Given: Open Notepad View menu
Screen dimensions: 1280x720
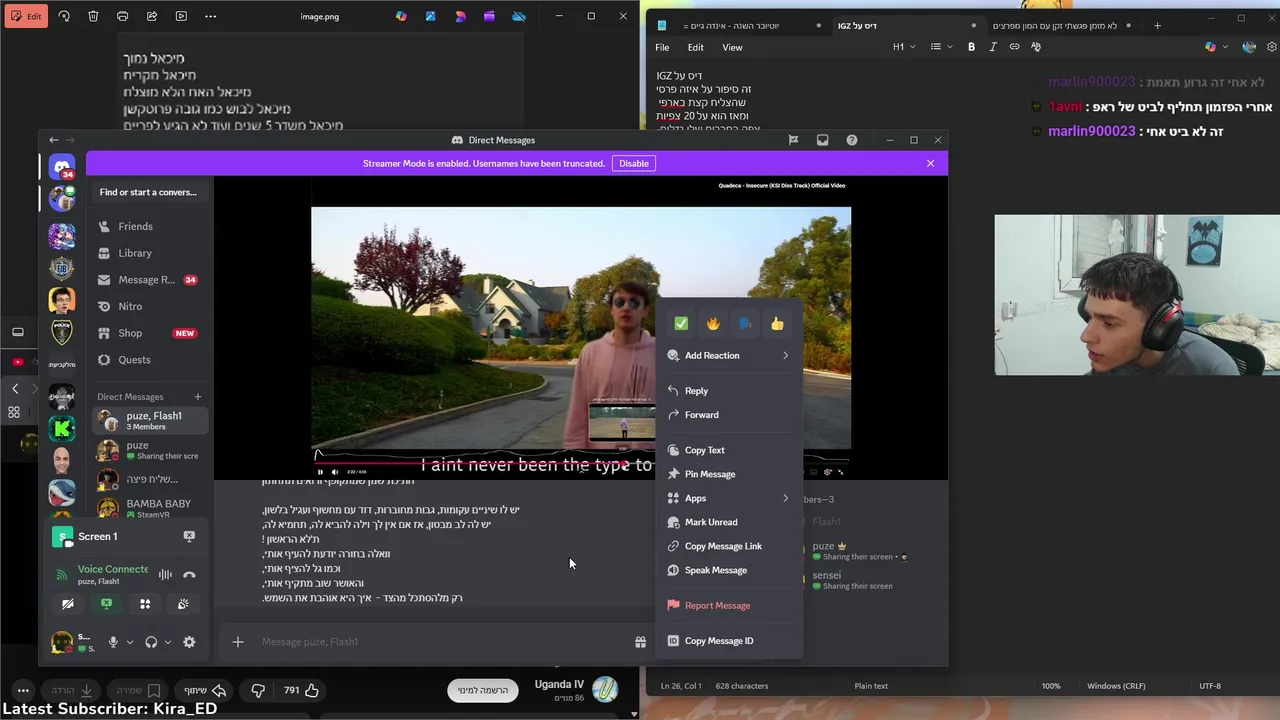Looking at the screenshot, I should tap(732, 47).
